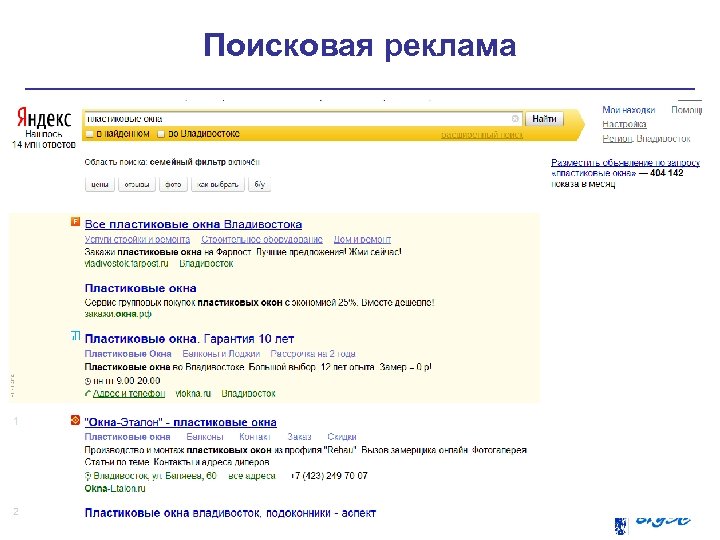
Task: Enable the 'в найденном' checkbox
Action: coord(90,134)
